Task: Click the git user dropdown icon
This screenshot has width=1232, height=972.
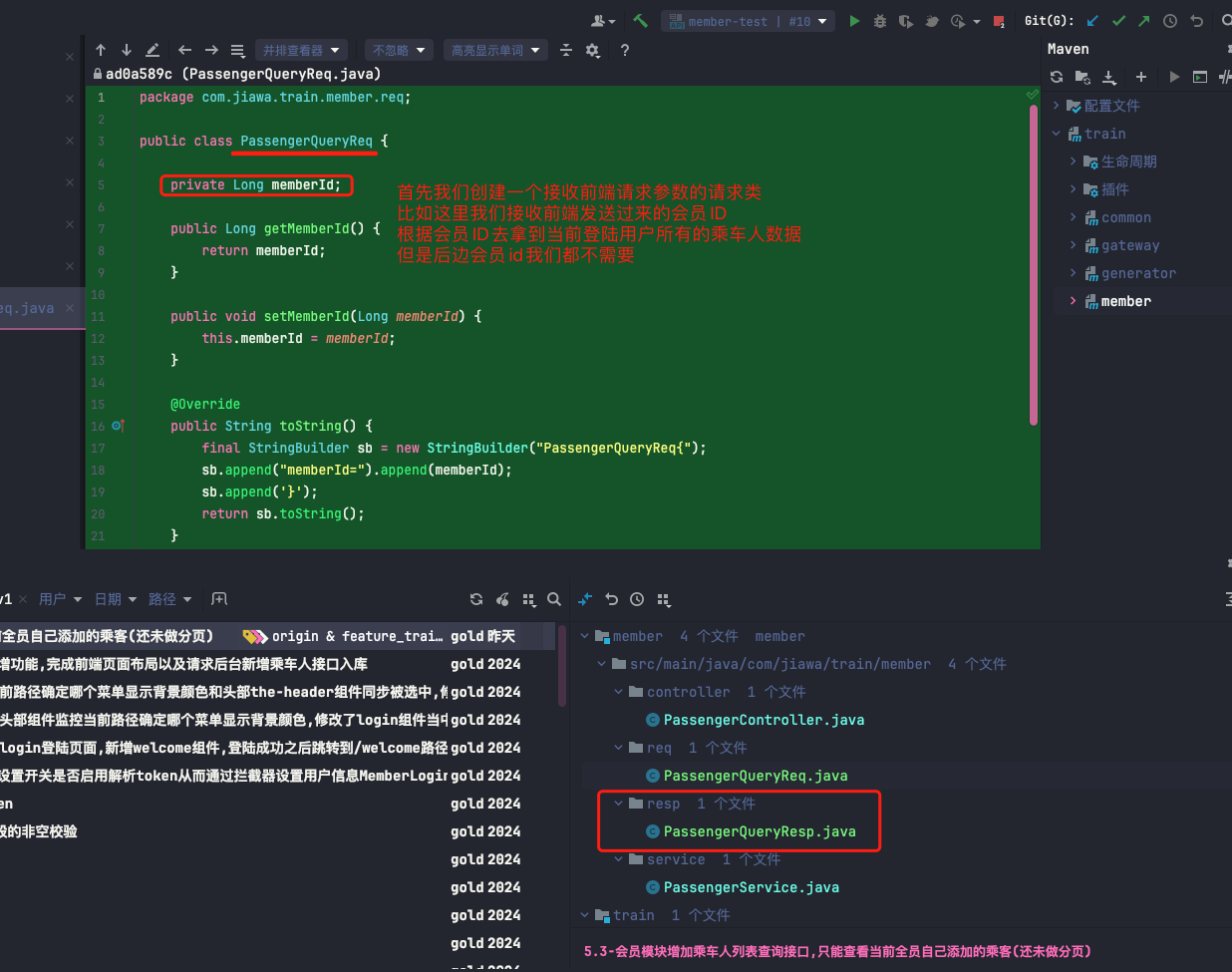Action: click(x=603, y=21)
